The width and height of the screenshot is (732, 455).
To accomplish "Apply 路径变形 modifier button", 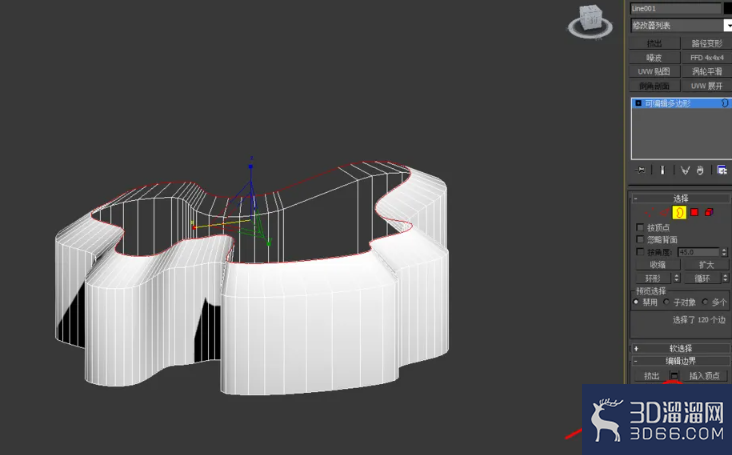I will pos(707,43).
